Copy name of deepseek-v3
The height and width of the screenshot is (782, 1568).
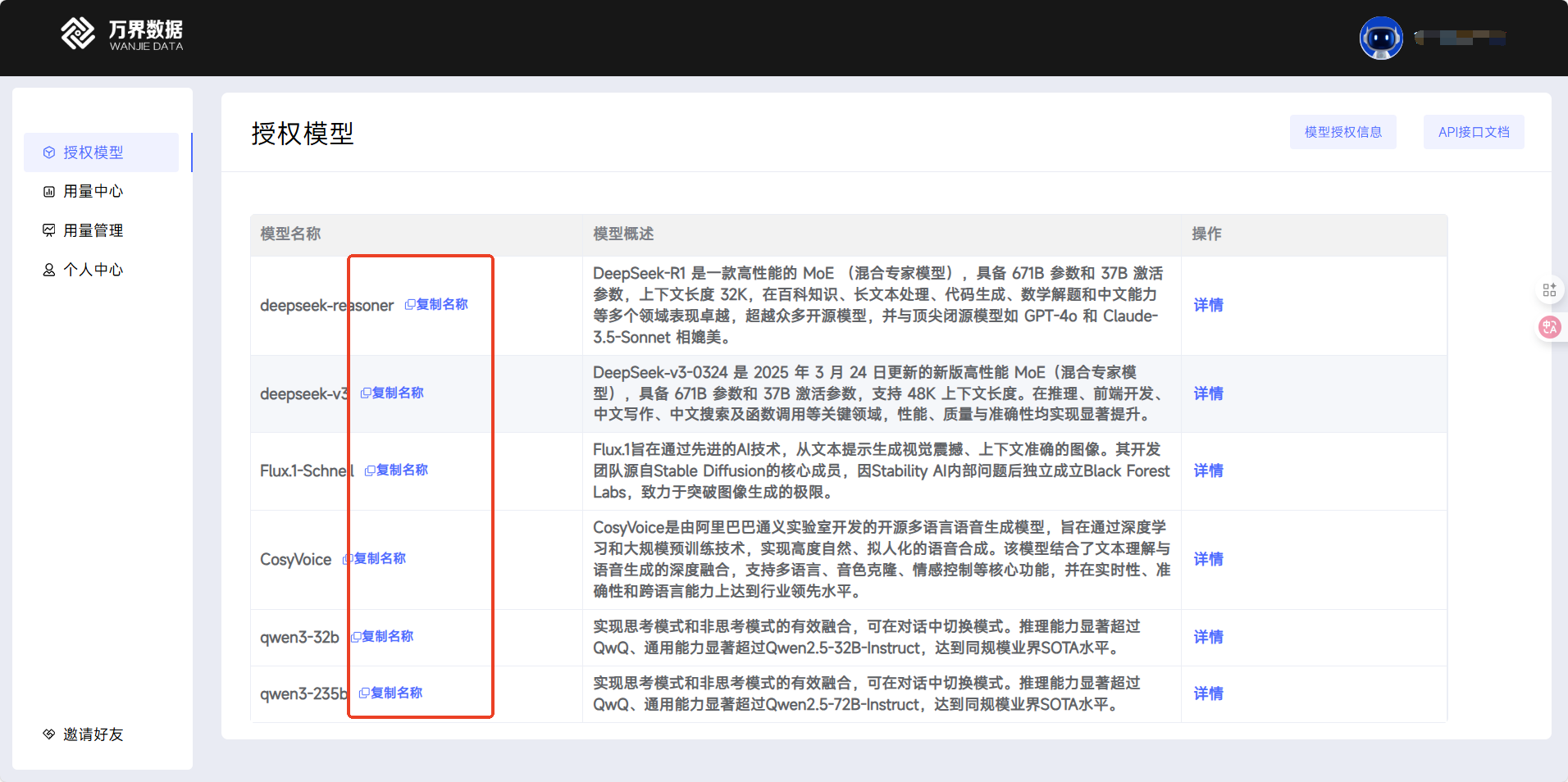click(392, 393)
